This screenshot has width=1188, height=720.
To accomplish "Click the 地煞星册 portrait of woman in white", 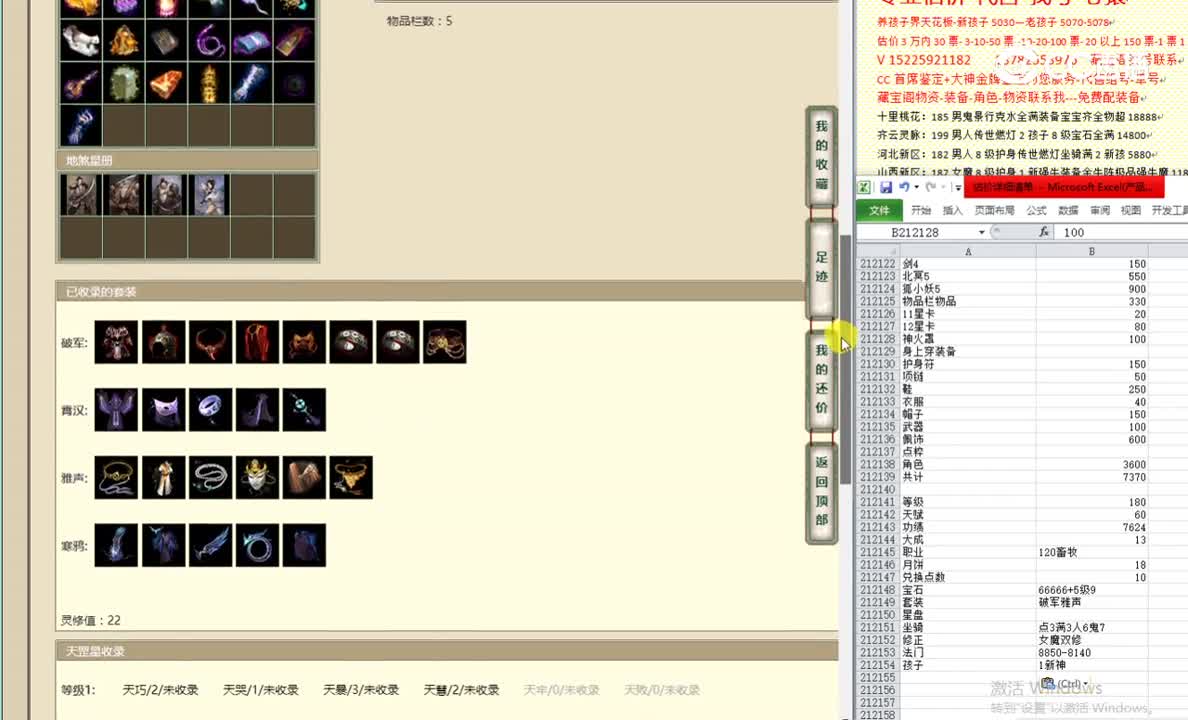I will [209, 195].
